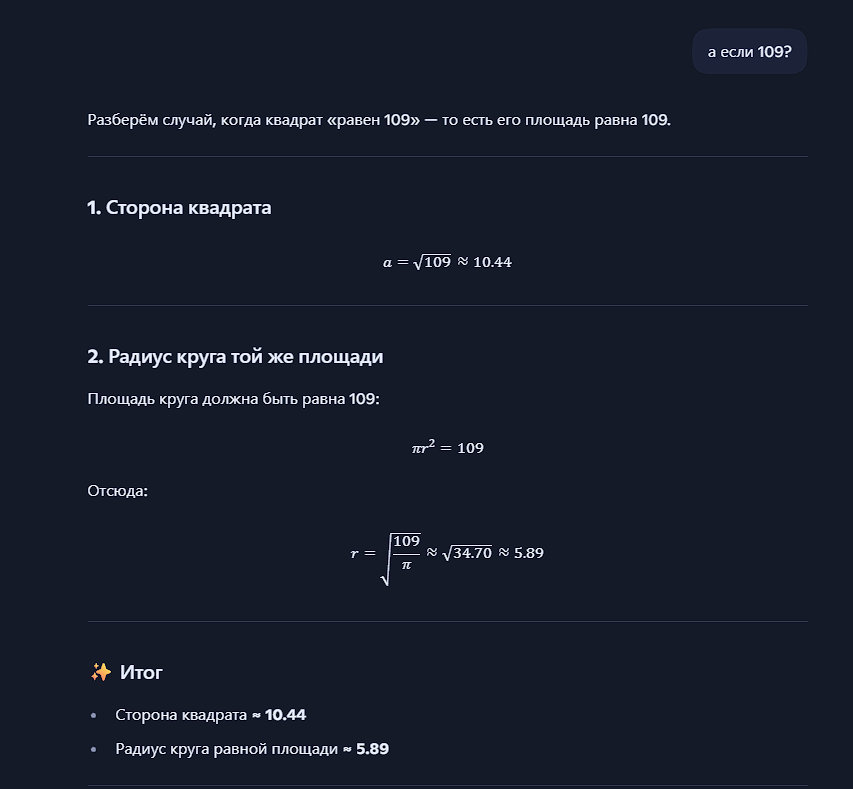Click the bold 10.44 value in summary

point(285,714)
